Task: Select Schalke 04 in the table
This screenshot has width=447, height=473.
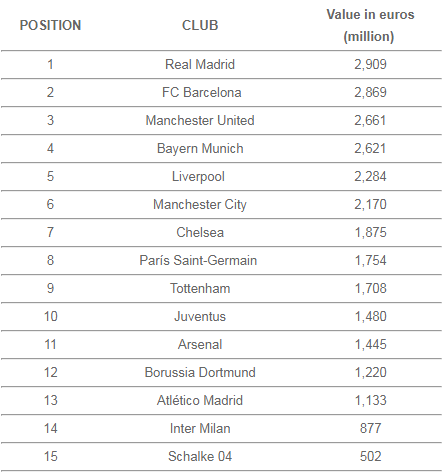Action: (200, 456)
